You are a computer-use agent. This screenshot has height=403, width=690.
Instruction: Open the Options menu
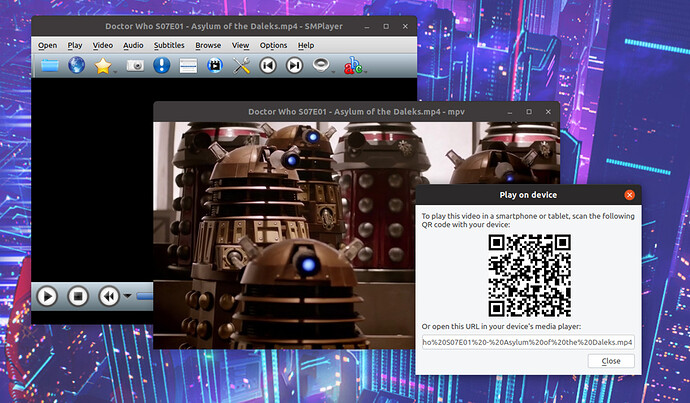point(273,45)
